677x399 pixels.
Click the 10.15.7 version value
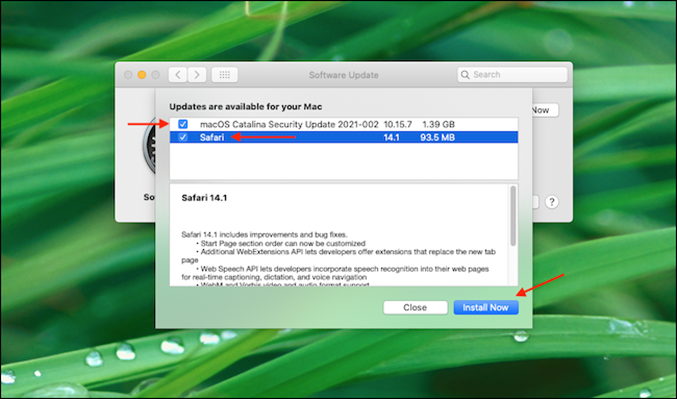click(398, 124)
